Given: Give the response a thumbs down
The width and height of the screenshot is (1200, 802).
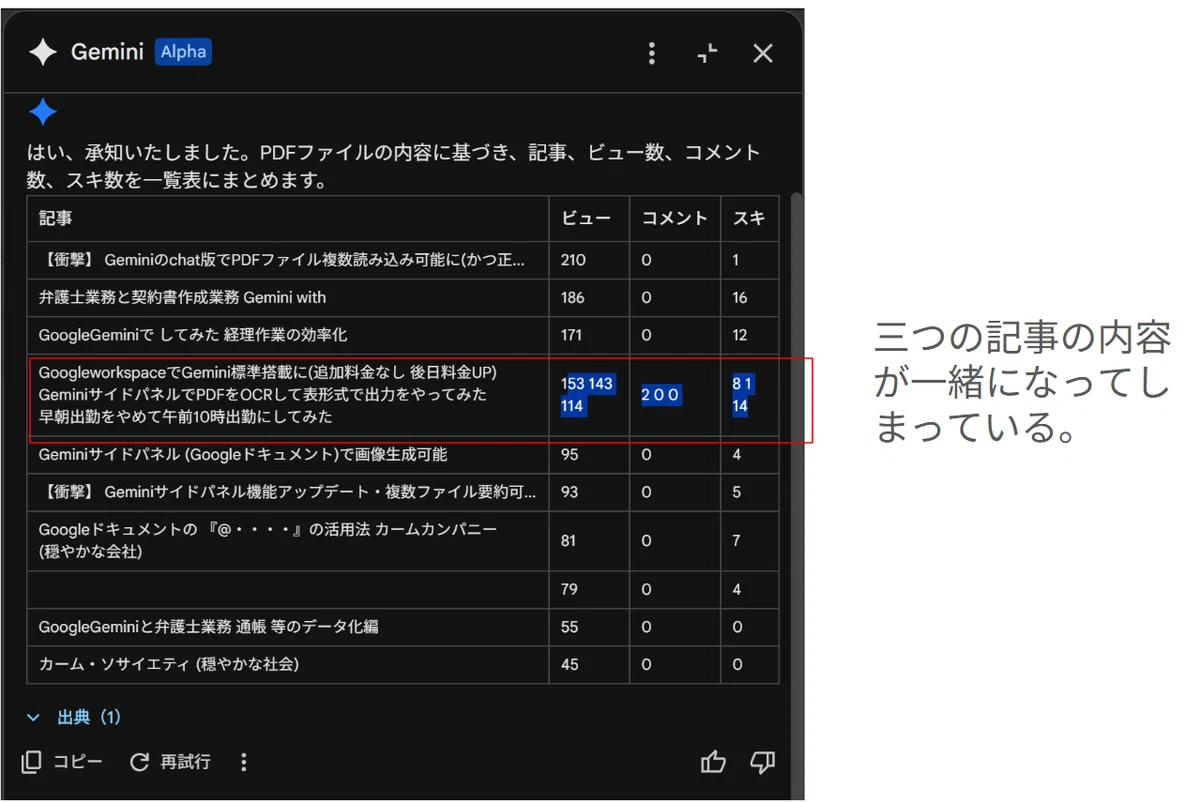Looking at the screenshot, I should coord(762,762).
